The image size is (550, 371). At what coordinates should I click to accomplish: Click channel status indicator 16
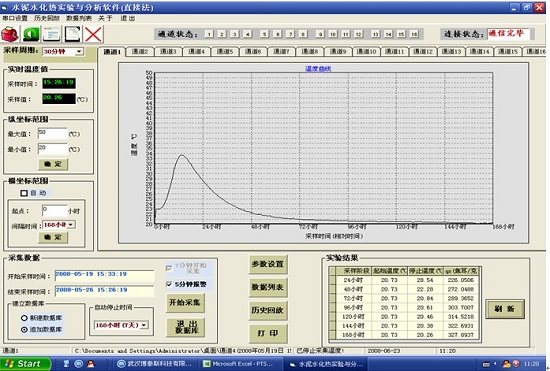click(414, 34)
